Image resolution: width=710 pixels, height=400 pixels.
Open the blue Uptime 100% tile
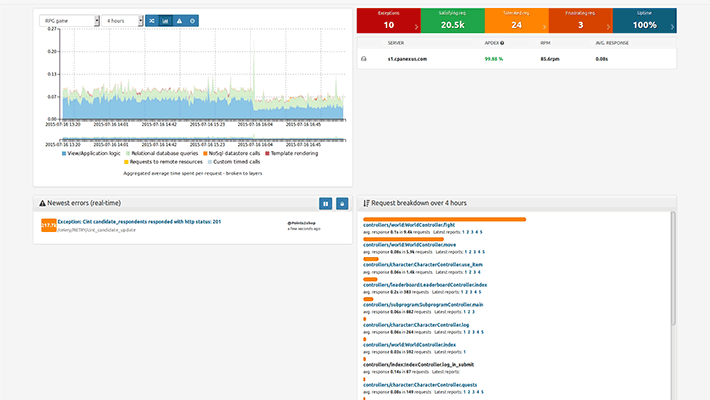point(644,20)
